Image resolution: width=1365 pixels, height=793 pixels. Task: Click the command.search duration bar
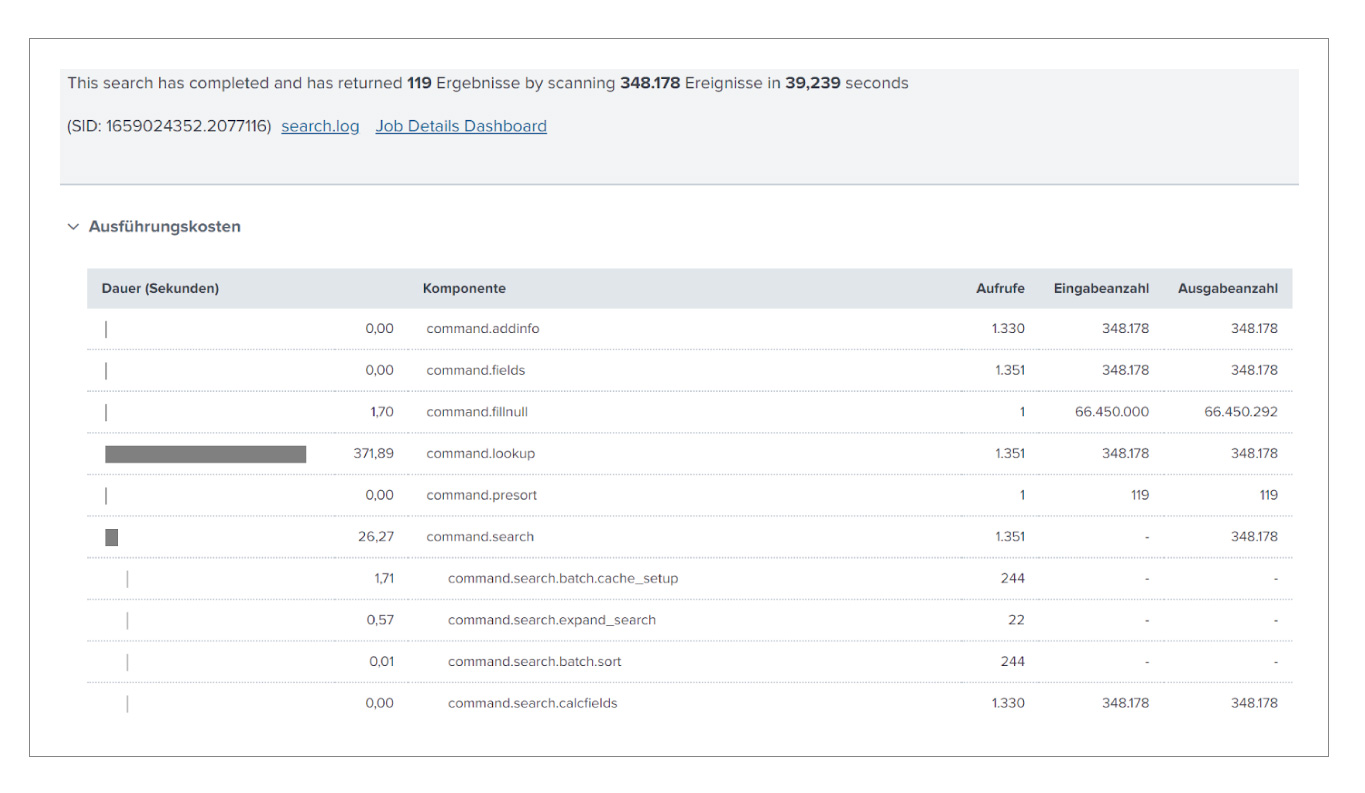pyautogui.click(x=112, y=537)
